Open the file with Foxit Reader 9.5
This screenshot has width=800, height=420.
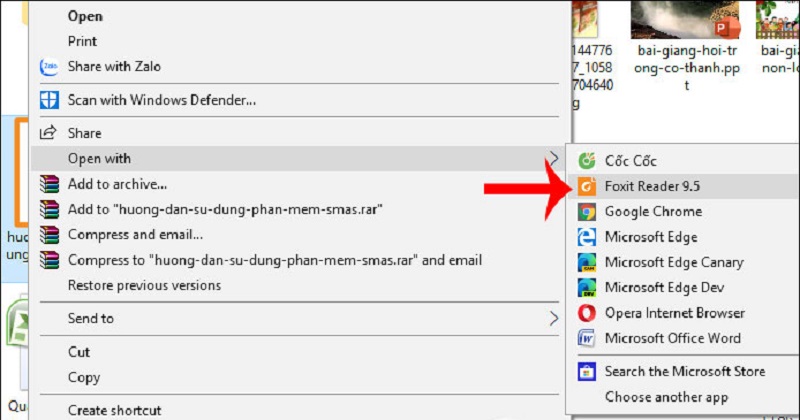683,186
